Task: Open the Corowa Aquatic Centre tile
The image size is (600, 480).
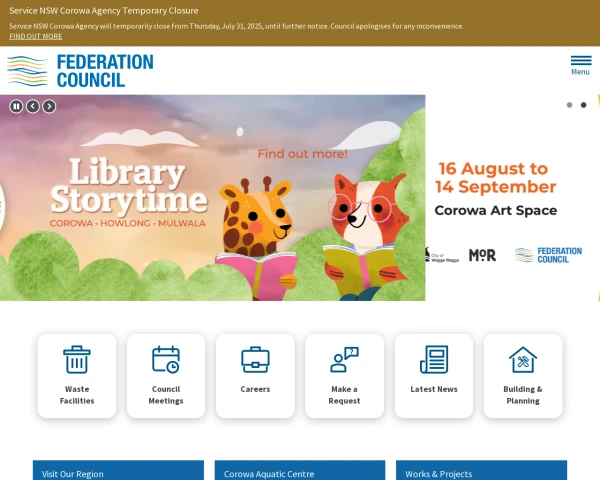Action: 300,470
